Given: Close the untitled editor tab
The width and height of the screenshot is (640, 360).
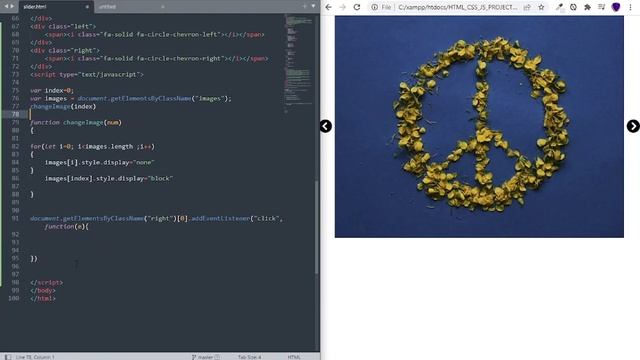Looking at the screenshot, I should pyautogui.click(x=162, y=7).
